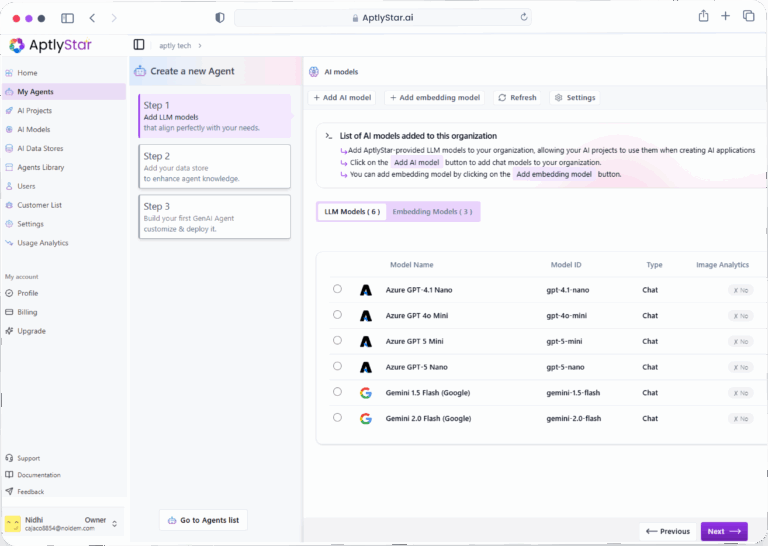Toggle Image Analytics No badge for gemini-1.5-flash
Screen dimensions: 768x546
pyautogui.click(x=741, y=393)
